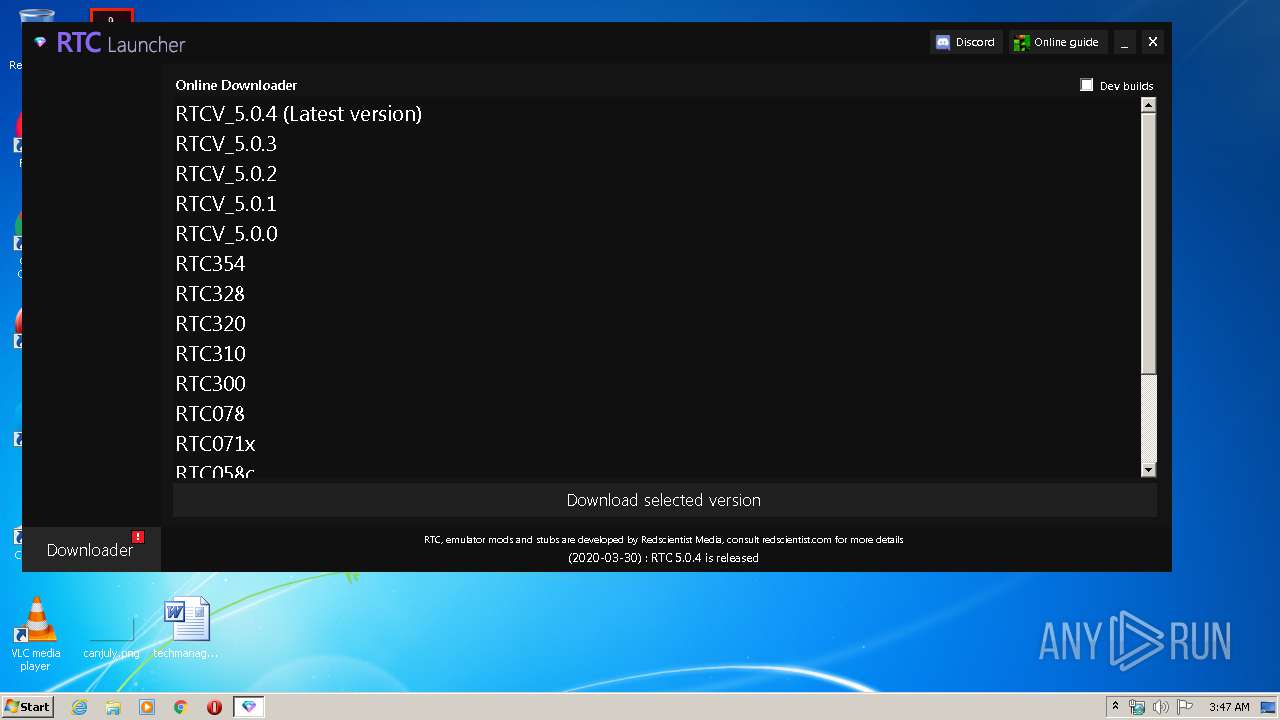Open Windows Explorer folder taskbar icon
The image size is (1280, 720).
click(113, 707)
